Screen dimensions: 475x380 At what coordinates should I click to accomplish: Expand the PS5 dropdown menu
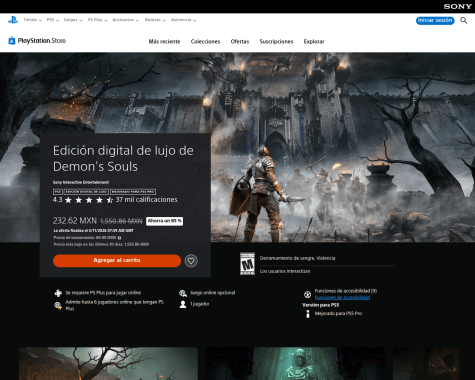click(x=53, y=20)
